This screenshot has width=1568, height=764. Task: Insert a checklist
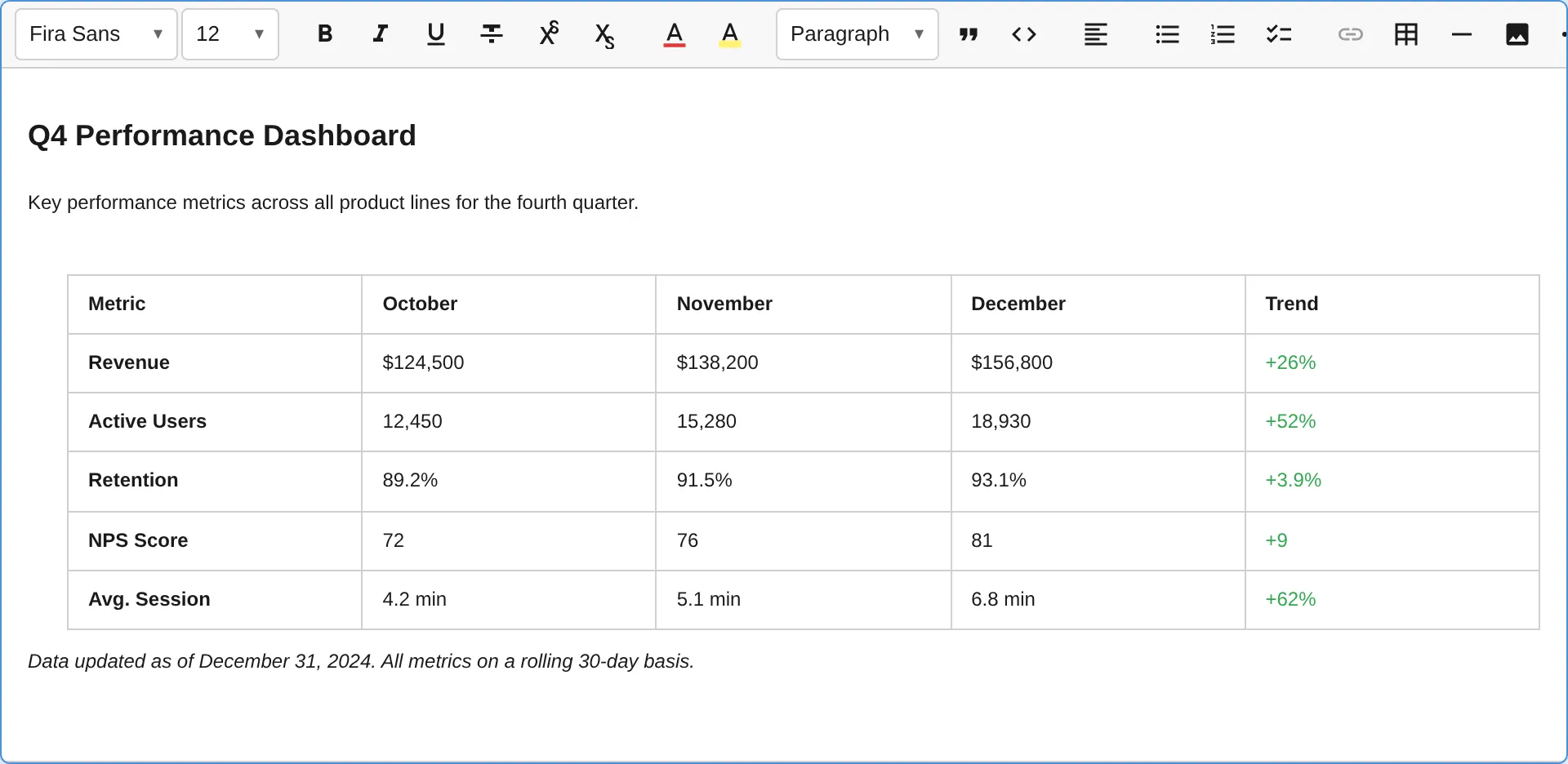(x=1279, y=34)
